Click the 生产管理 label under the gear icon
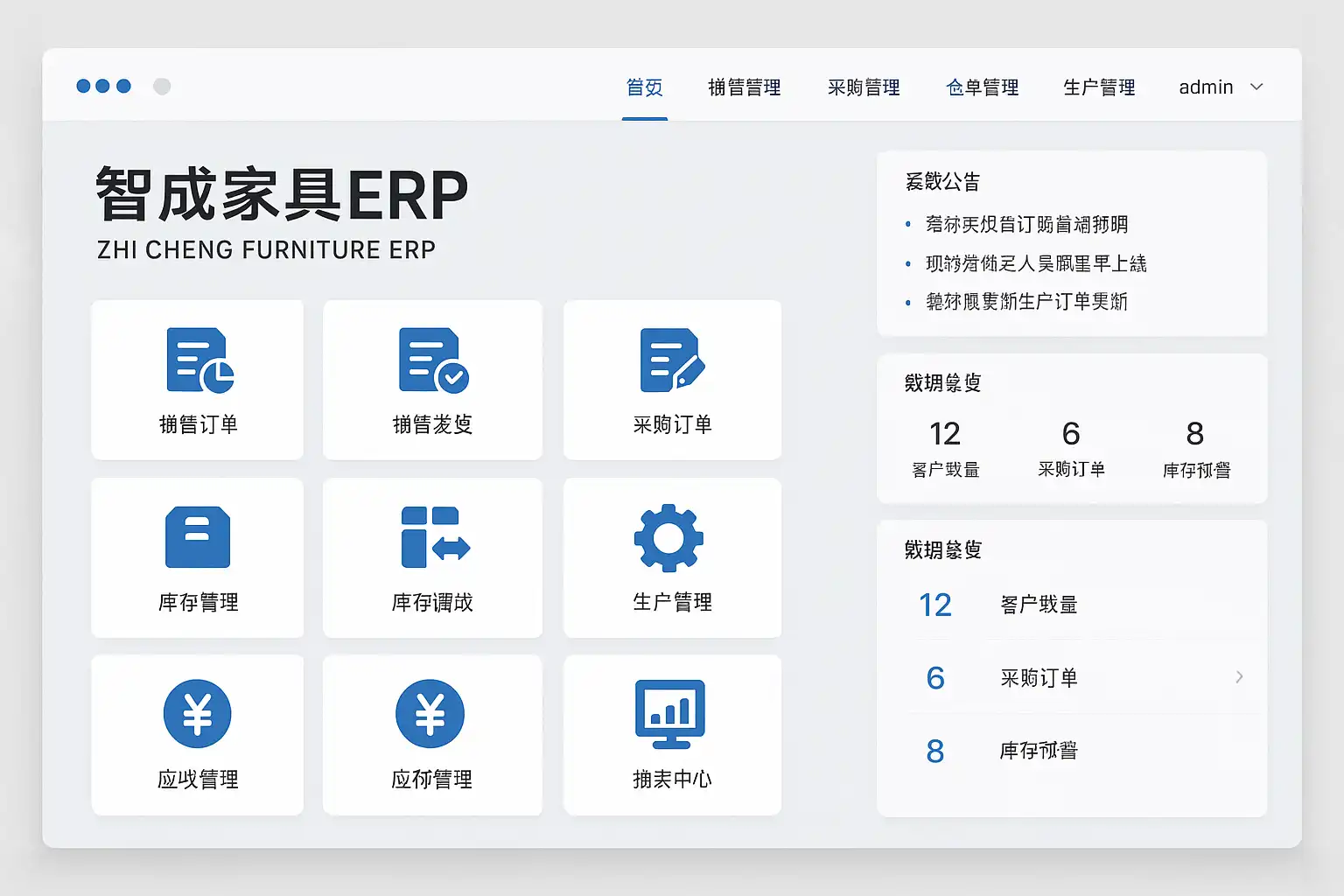Image resolution: width=1344 pixels, height=896 pixels. point(672,603)
